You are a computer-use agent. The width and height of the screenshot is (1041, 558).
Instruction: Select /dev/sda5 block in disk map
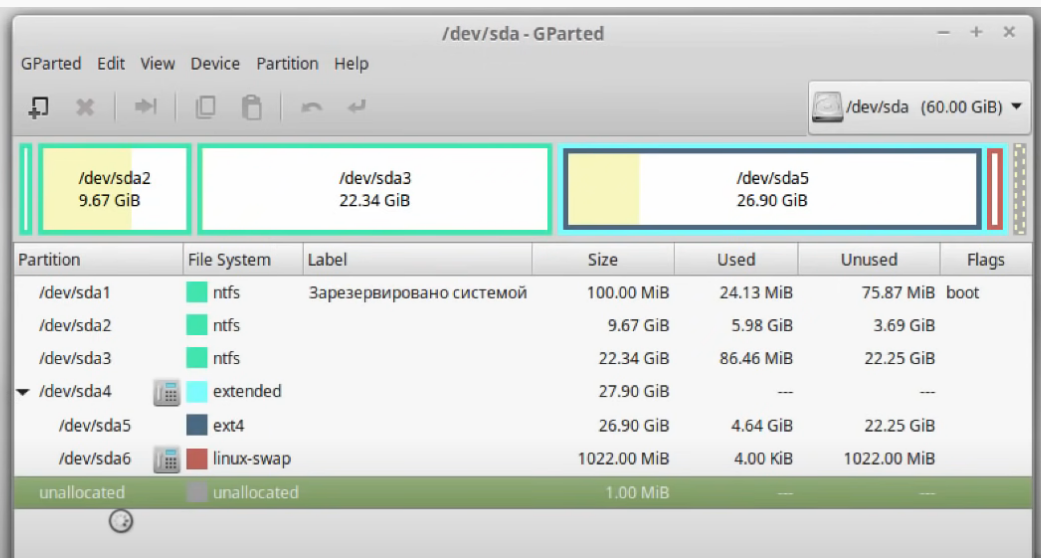(x=773, y=189)
